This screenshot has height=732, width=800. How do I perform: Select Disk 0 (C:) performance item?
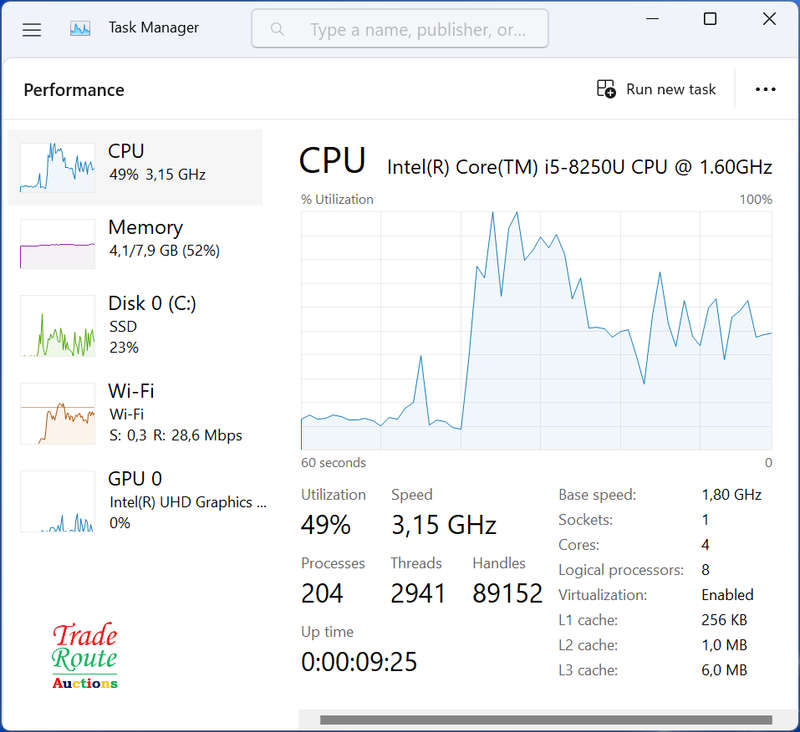[135, 325]
